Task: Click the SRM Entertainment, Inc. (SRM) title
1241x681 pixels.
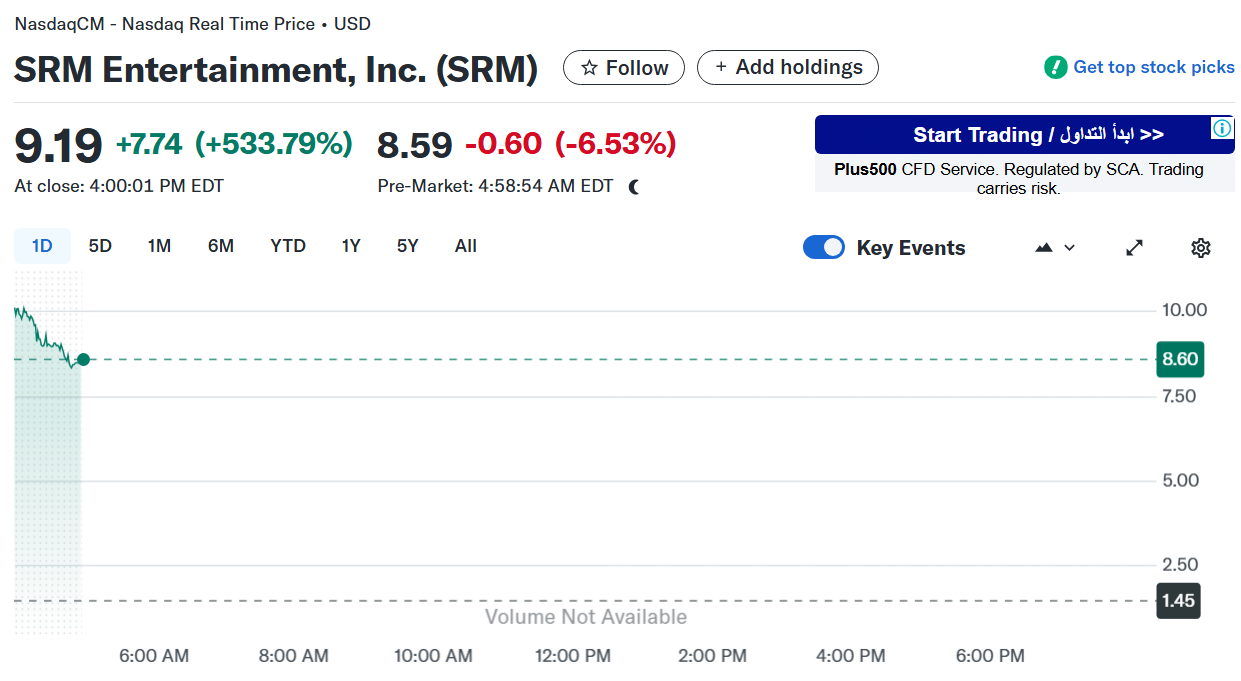Action: coord(276,69)
